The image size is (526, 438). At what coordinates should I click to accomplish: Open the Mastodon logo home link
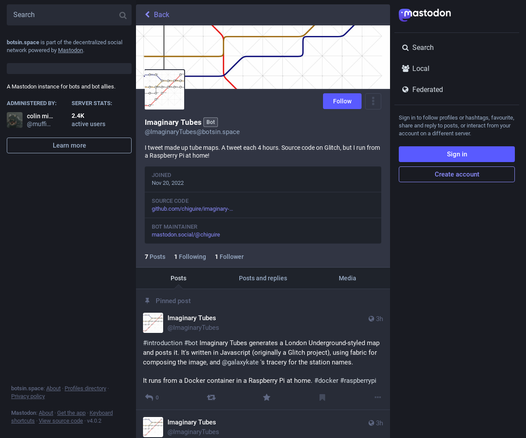click(x=425, y=14)
